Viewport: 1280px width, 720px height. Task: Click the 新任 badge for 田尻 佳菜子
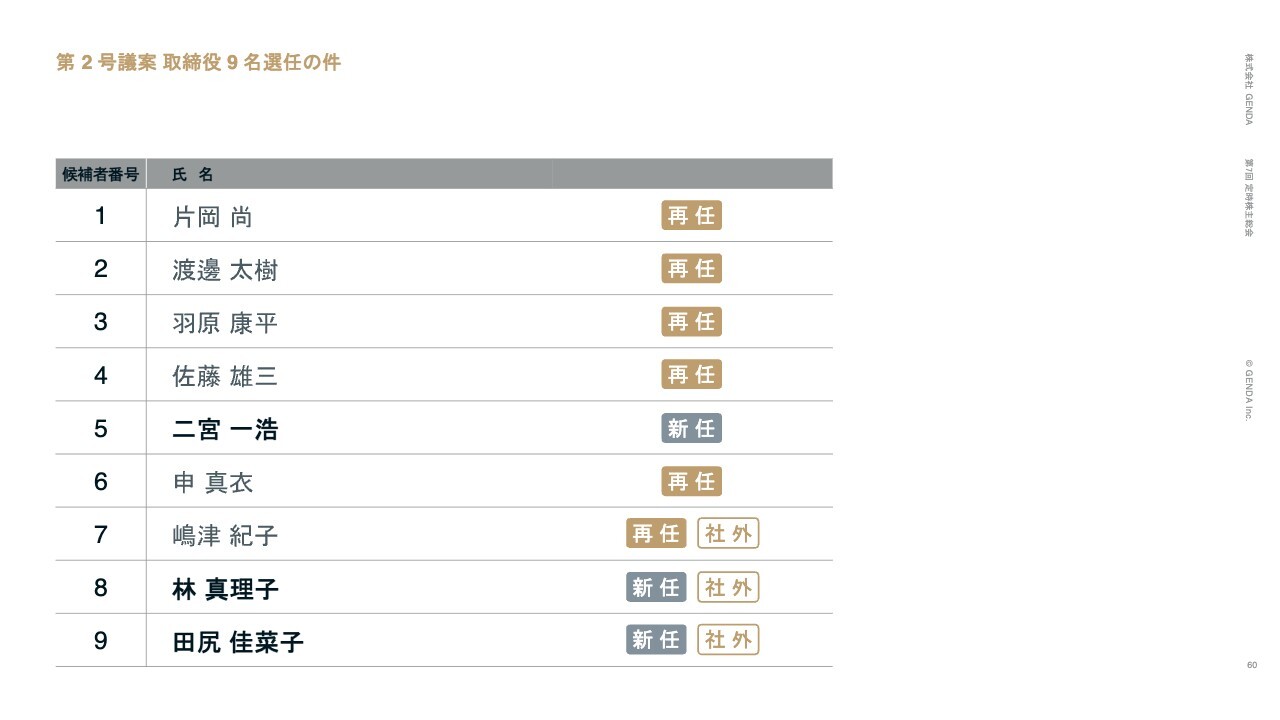point(656,640)
